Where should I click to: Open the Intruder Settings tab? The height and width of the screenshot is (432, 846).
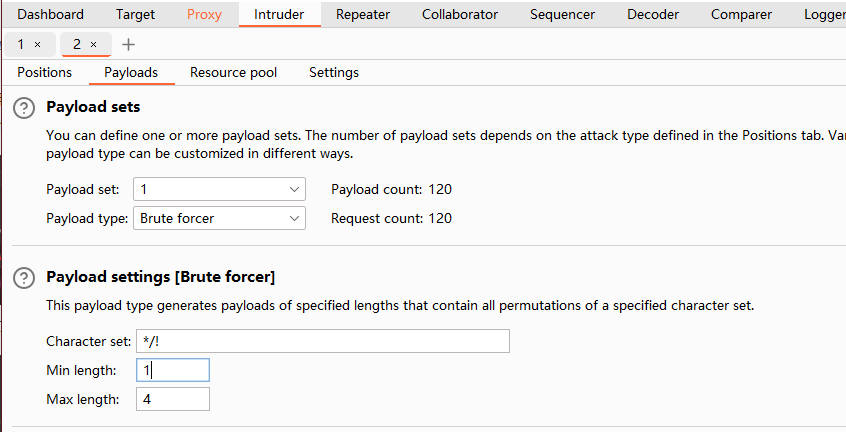(334, 73)
